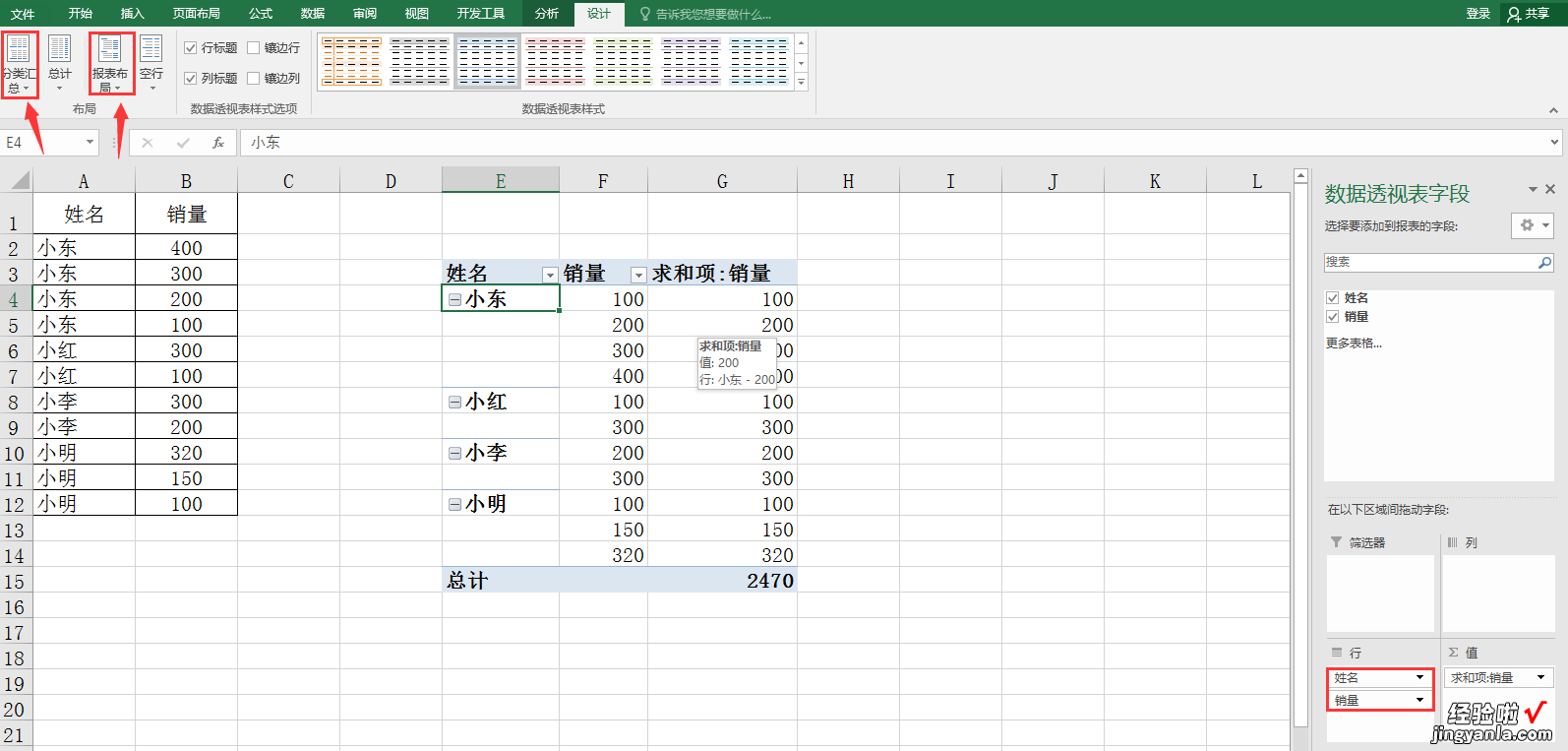
Task: Select row 16 header
Action: [14, 606]
